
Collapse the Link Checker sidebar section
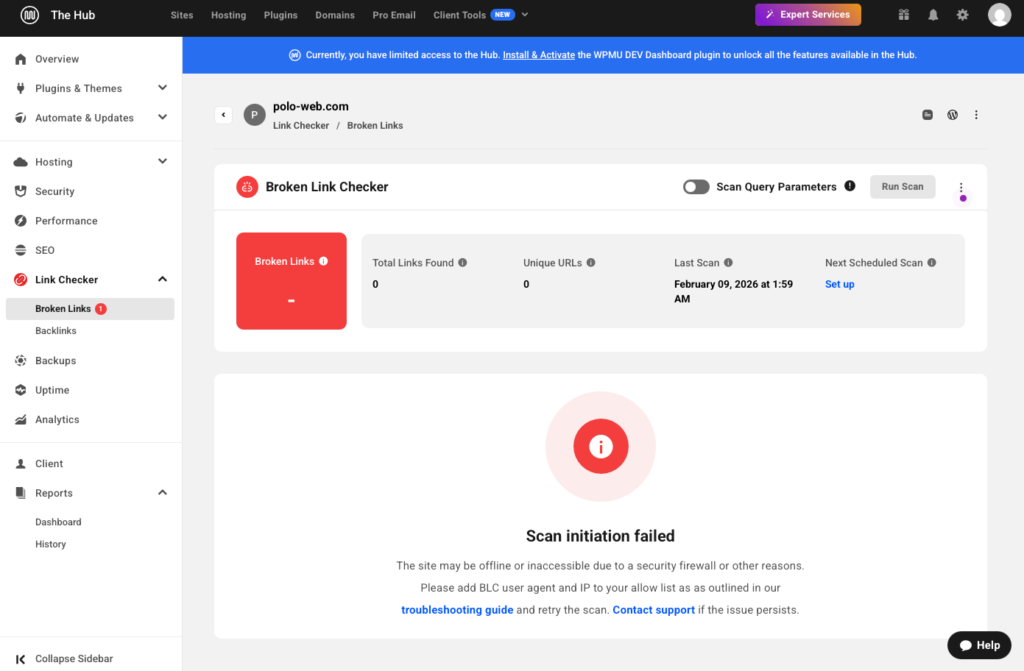pyautogui.click(x=162, y=279)
